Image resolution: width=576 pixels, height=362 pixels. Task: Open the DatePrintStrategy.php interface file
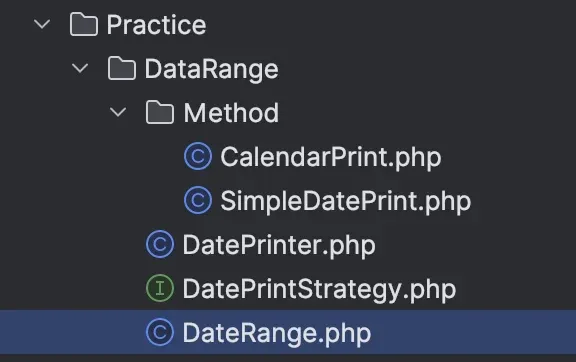click(319, 290)
